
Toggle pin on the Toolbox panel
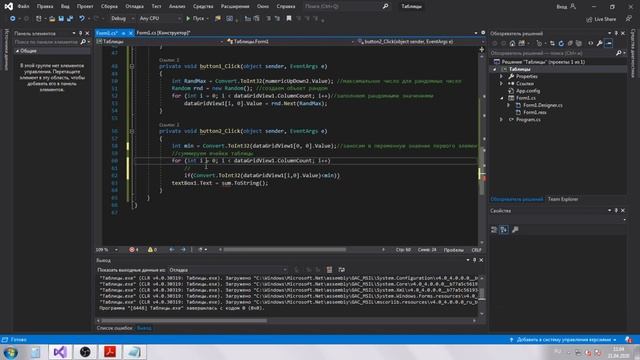(x=80, y=33)
